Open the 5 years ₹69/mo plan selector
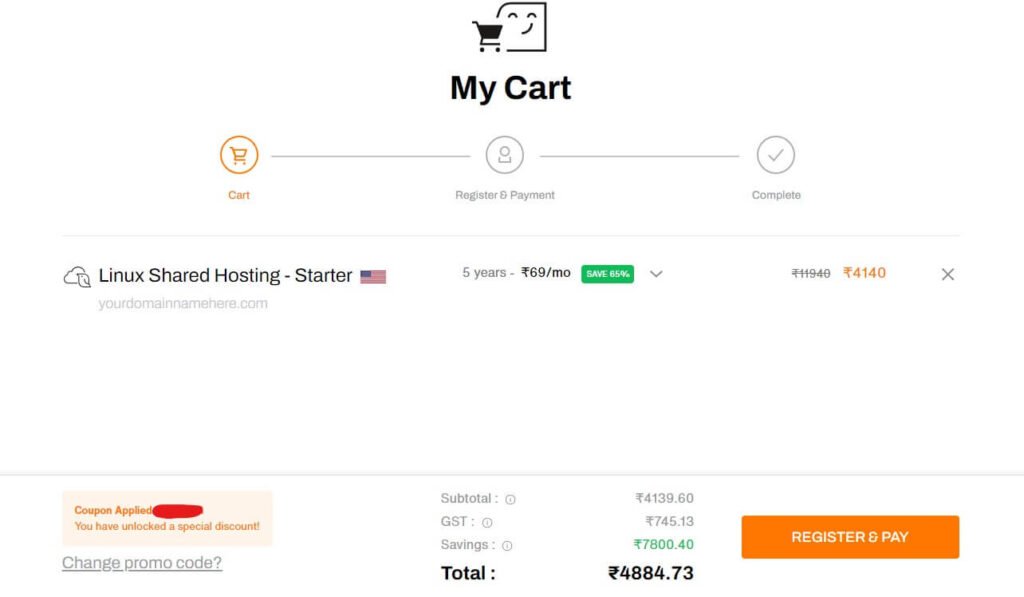The height and width of the screenshot is (597, 1024). point(516,273)
